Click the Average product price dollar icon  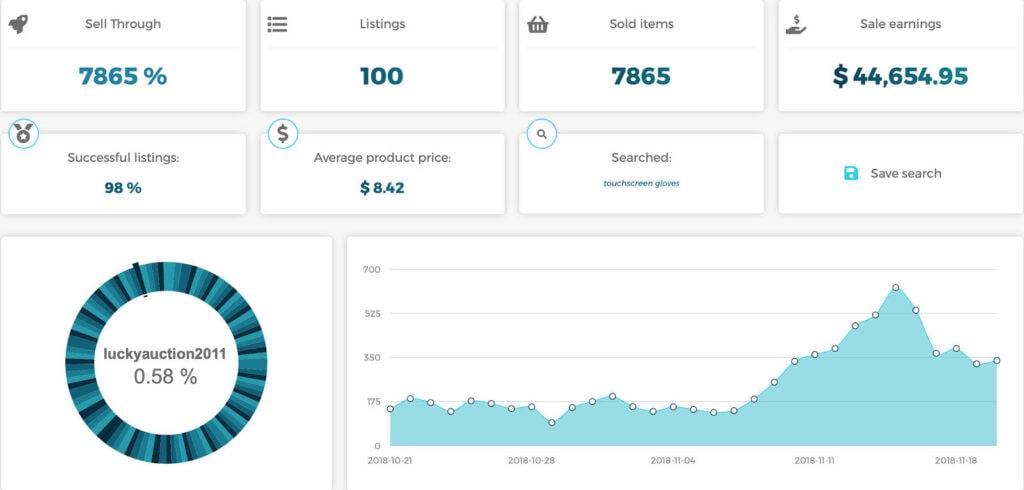point(283,133)
